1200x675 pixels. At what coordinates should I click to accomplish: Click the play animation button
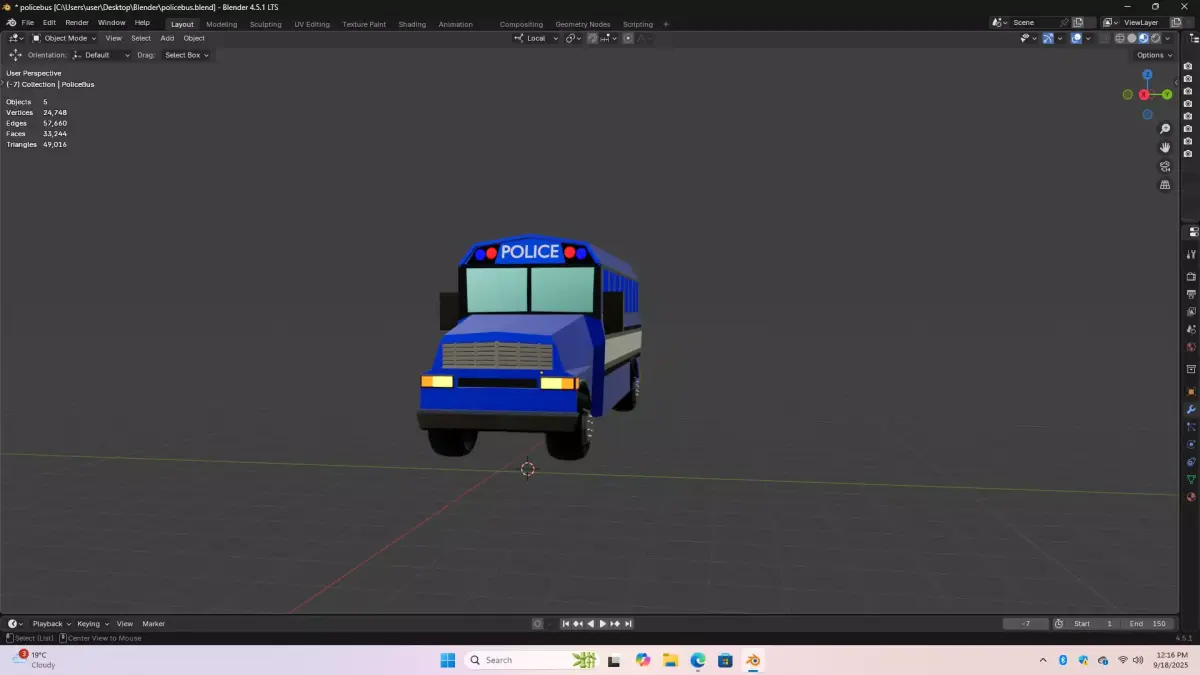point(603,624)
